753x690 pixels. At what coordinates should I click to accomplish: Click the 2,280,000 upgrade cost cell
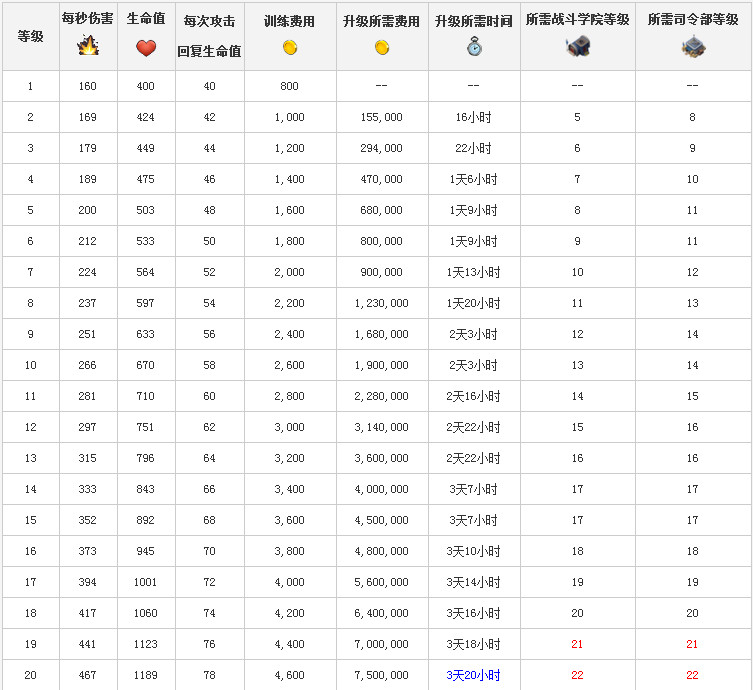click(382, 396)
